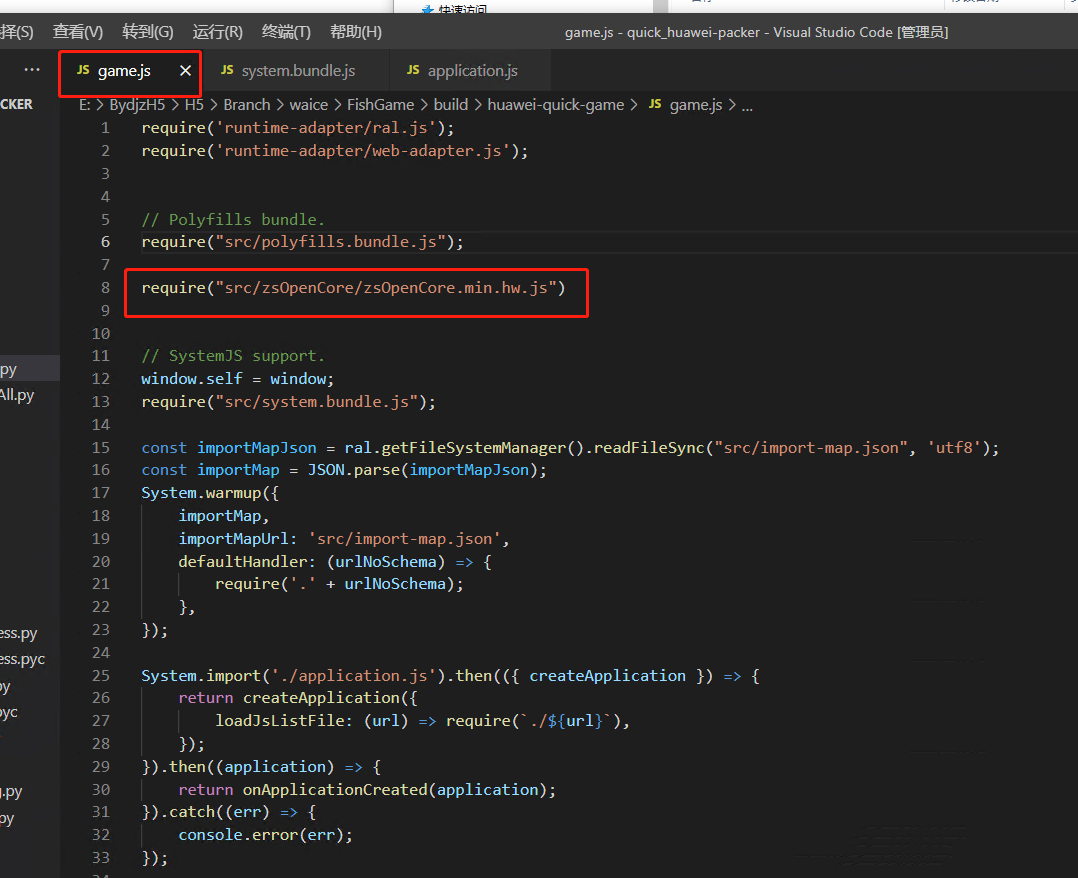Select the waice breadcrumb folder
This screenshot has width=1078, height=878.
[309, 105]
